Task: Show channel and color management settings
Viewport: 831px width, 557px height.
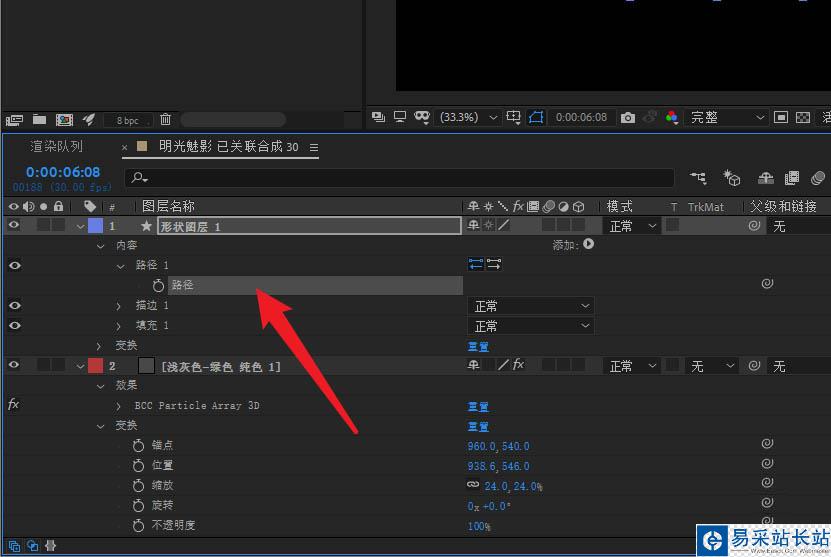Action: [x=671, y=117]
